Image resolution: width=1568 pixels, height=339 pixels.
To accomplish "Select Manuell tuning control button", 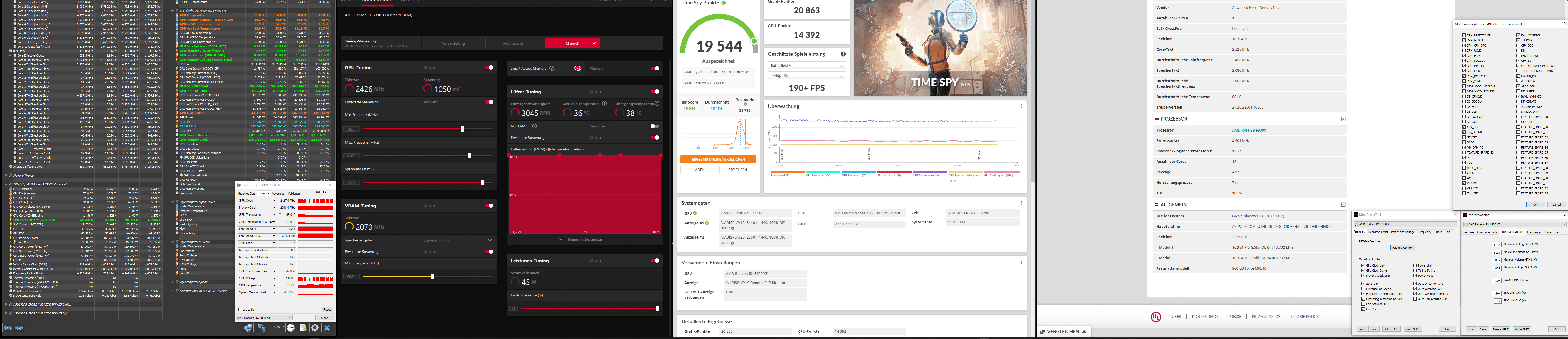I will coord(572,43).
